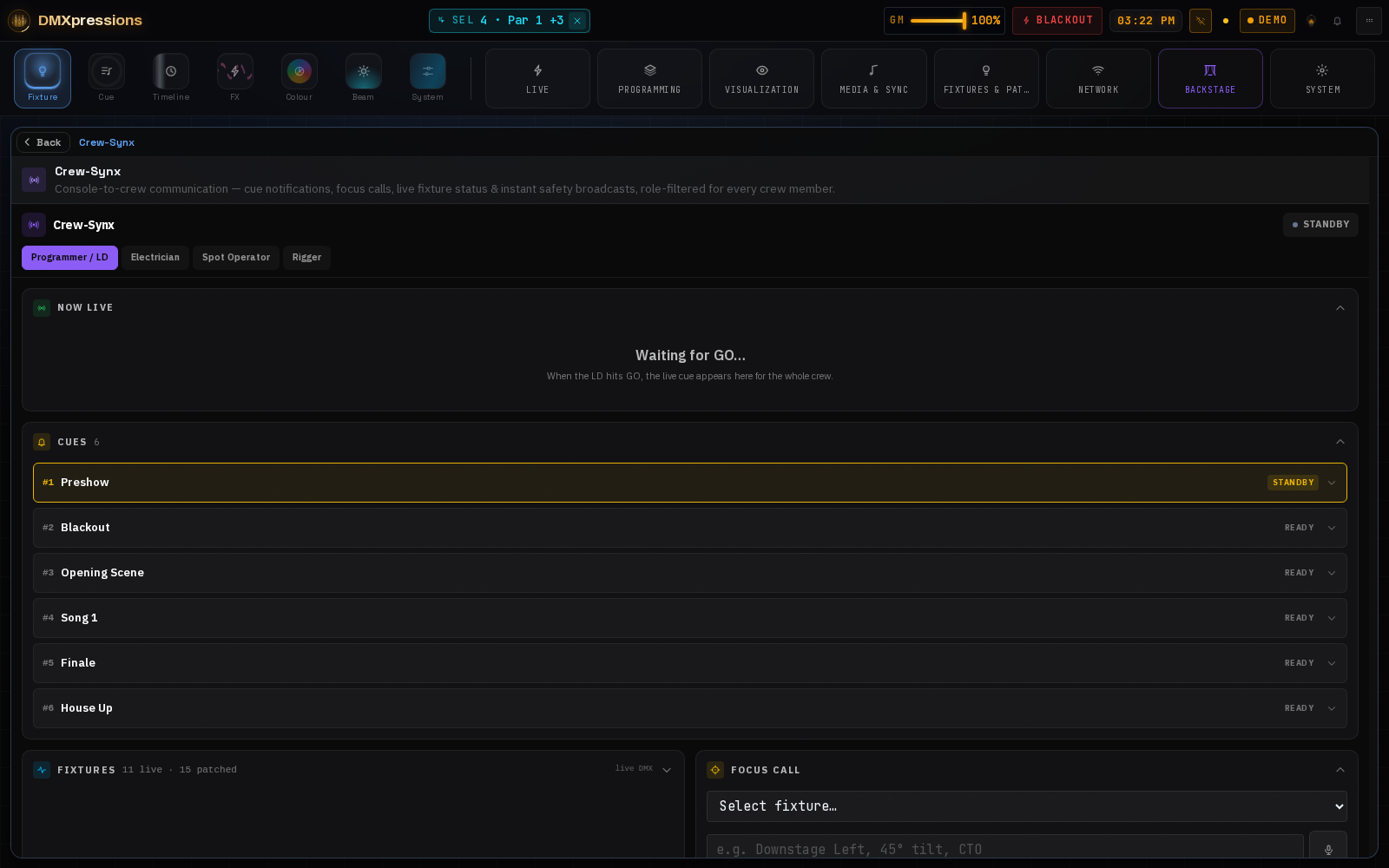Open the notifications bell

pyautogui.click(x=1338, y=21)
